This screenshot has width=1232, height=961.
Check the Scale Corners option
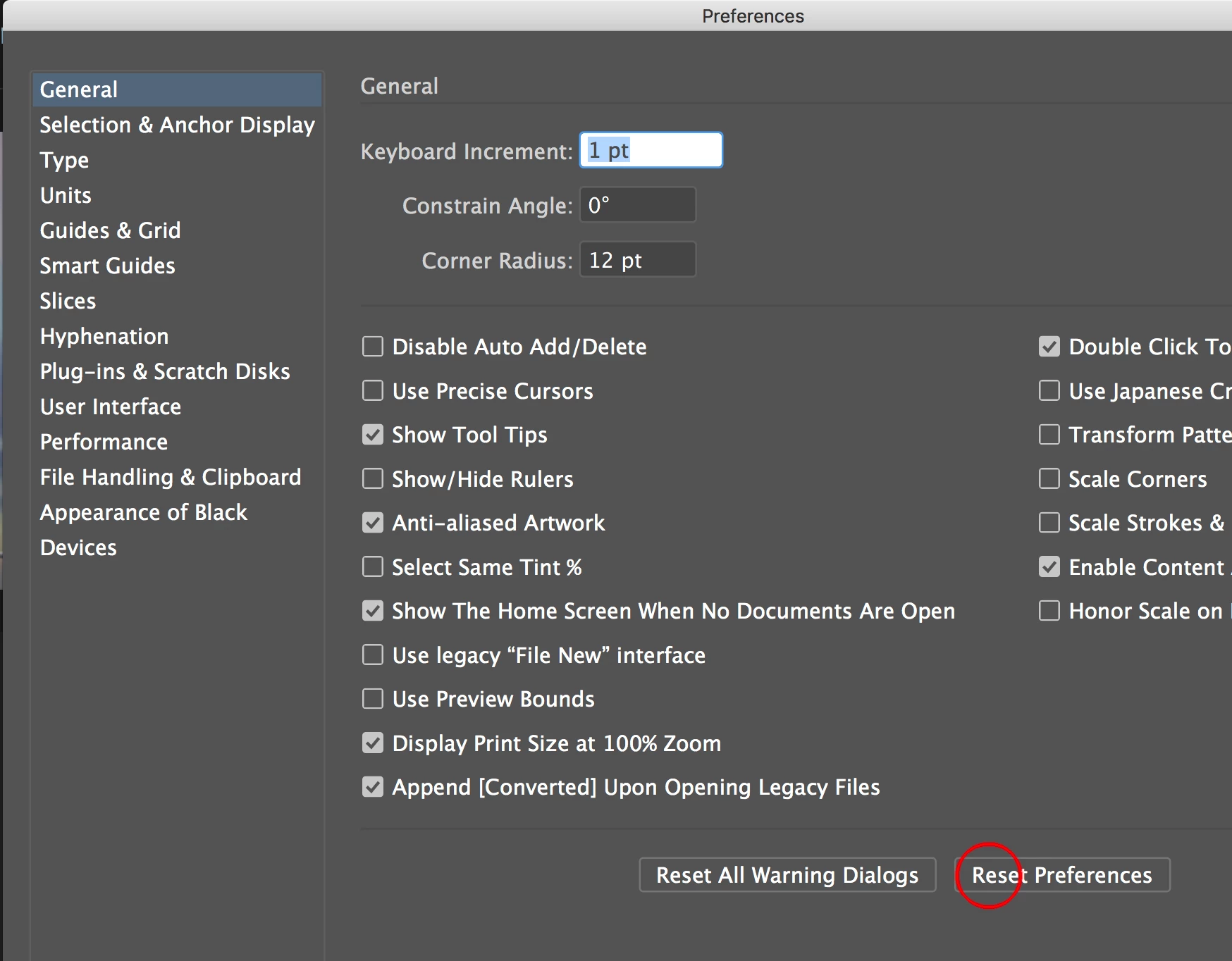(x=1049, y=479)
